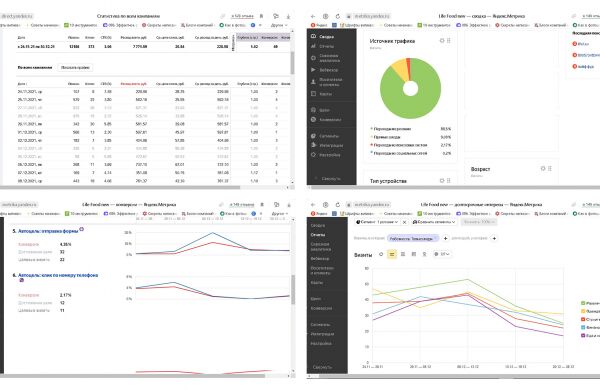Open Конверсии in interests window sidebar
The height and width of the screenshot is (391, 600).
point(321,308)
